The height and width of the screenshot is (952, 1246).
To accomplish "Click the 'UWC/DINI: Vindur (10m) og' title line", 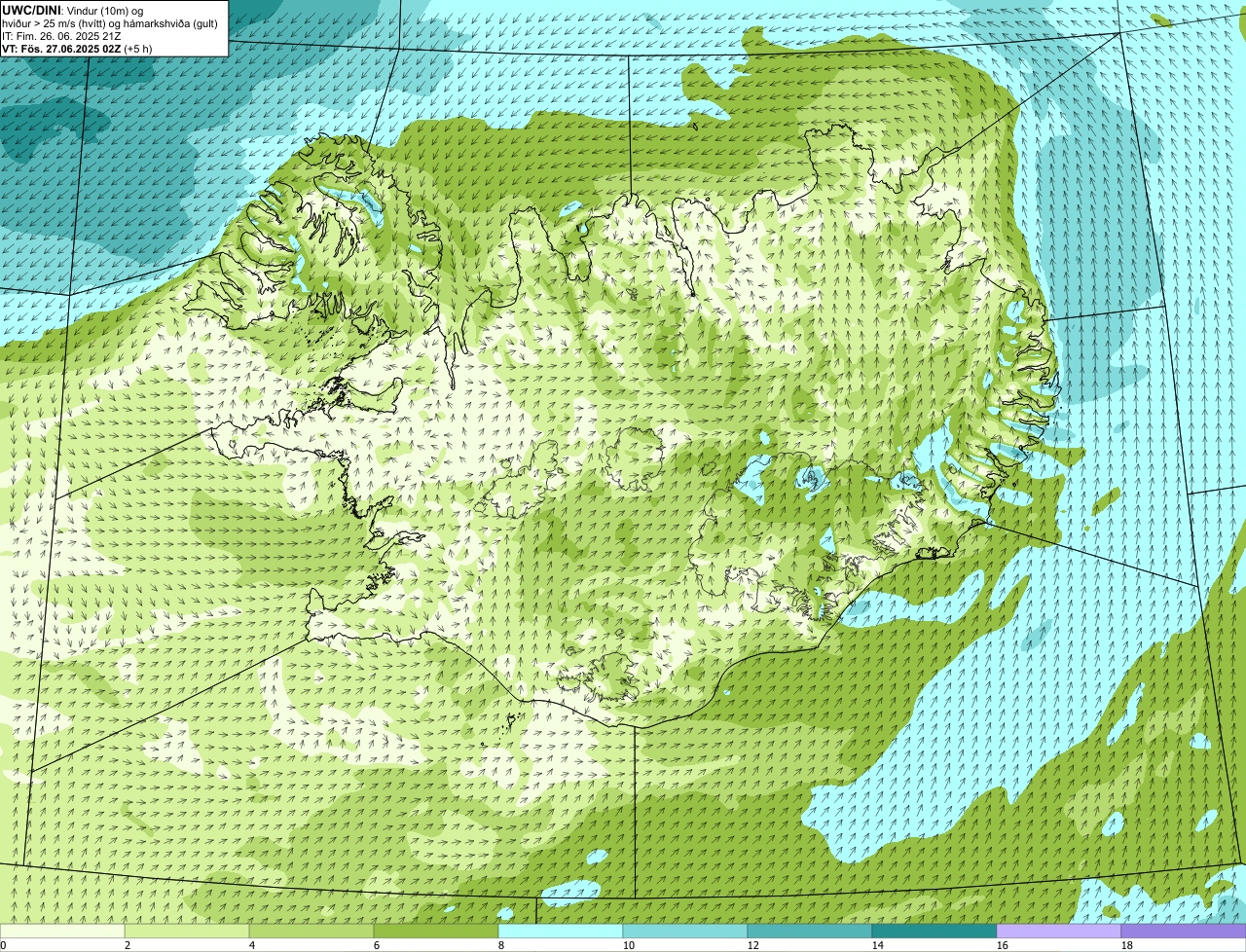I will [x=72, y=10].
